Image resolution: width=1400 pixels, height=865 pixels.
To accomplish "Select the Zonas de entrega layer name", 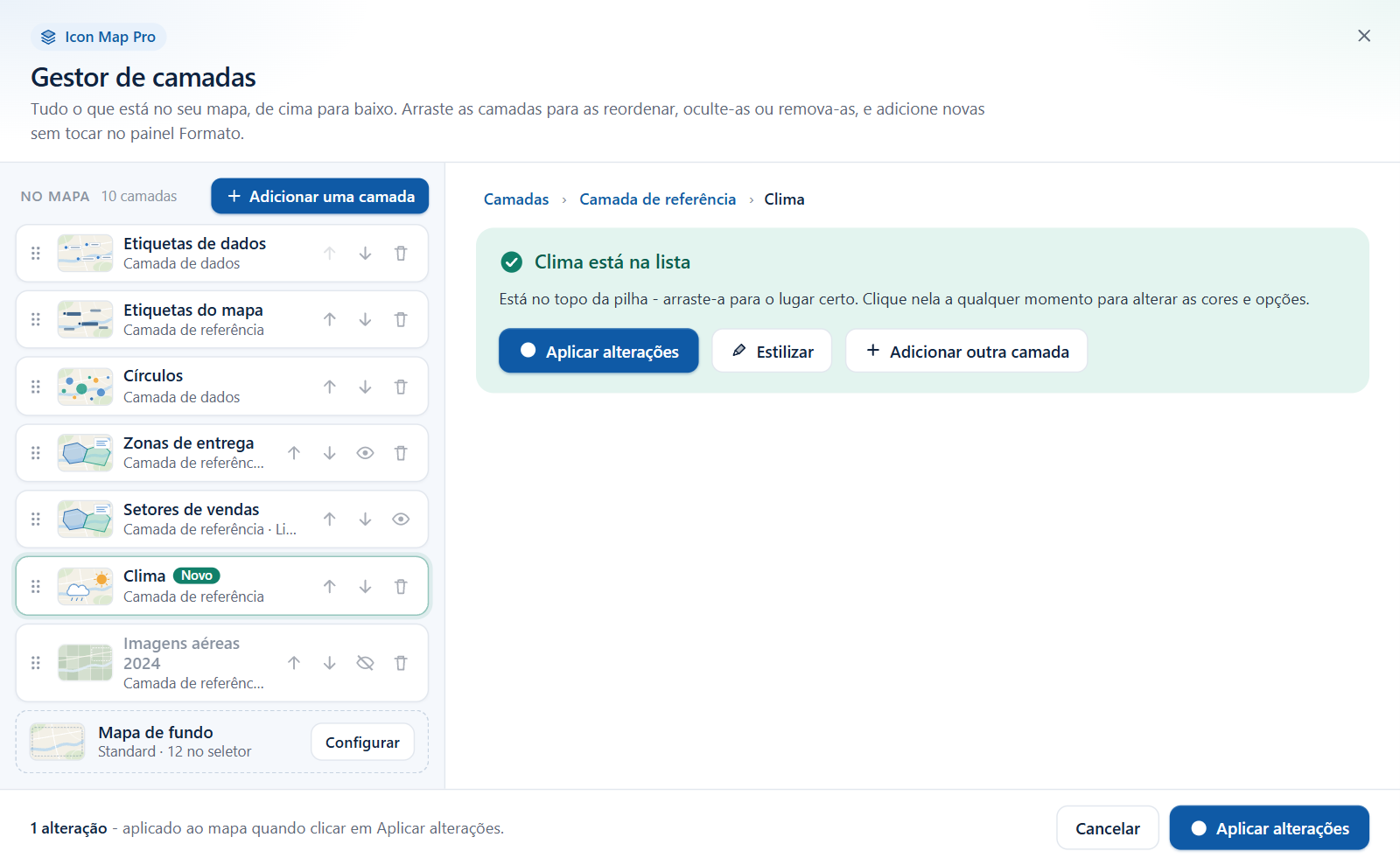I will (x=188, y=443).
